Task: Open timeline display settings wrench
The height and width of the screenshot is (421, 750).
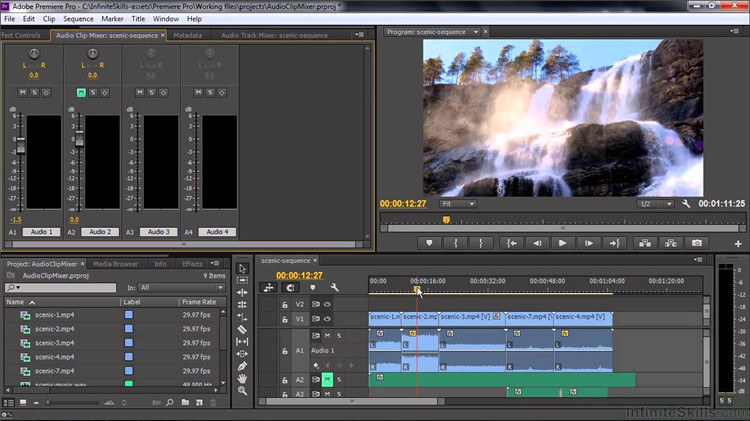Action: click(334, 287)
